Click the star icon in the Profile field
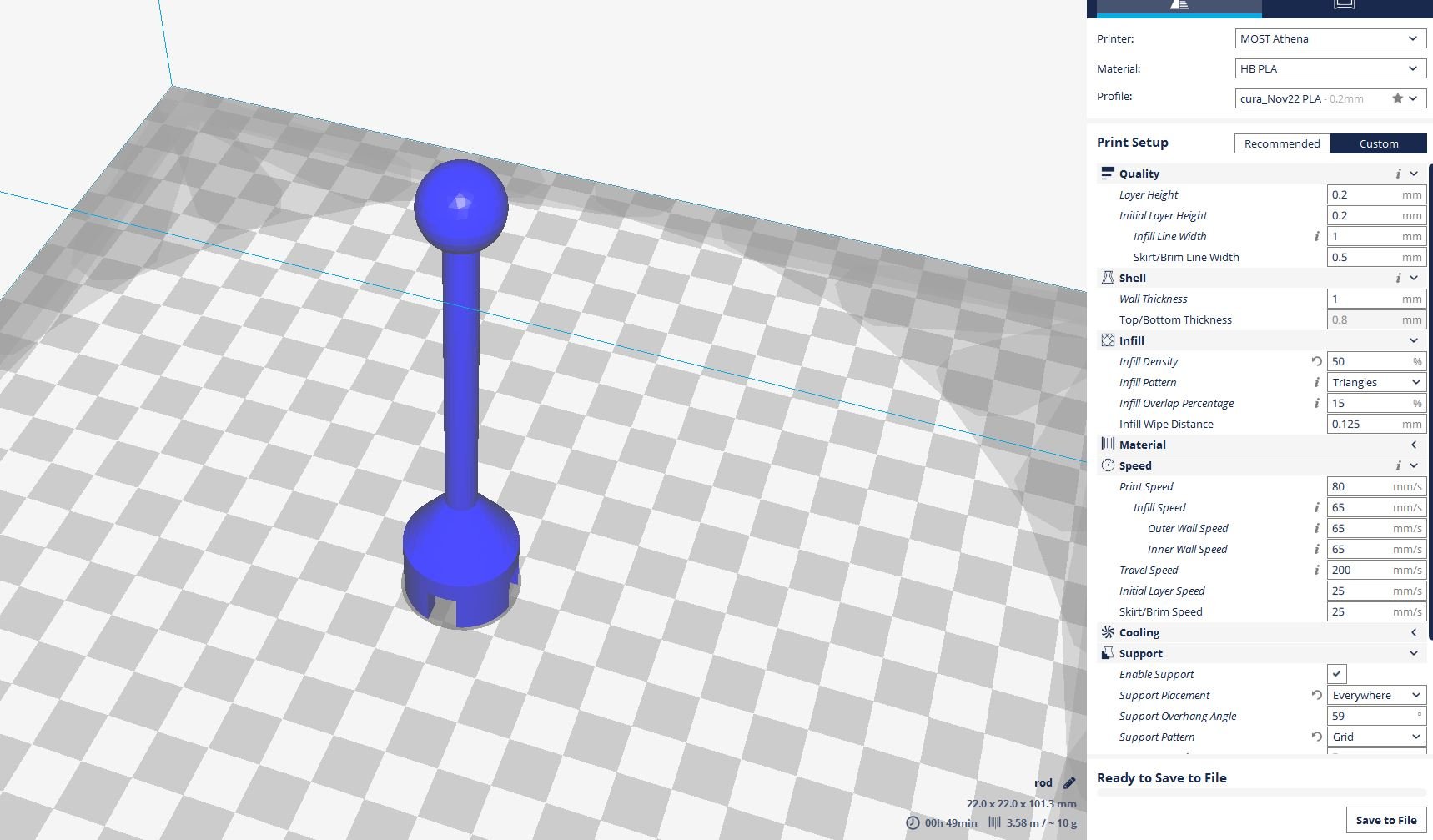The image size is (1433, 840). tap(1397, 98)
